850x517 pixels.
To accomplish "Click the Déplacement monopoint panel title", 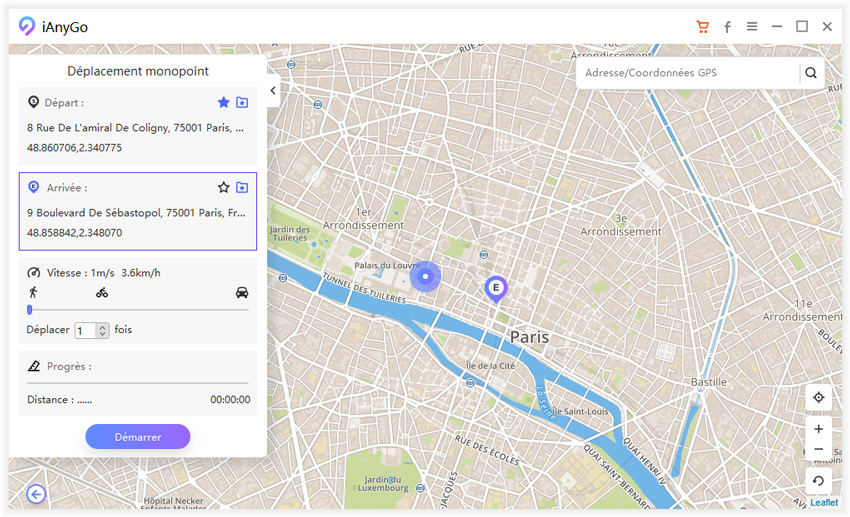I will click(x=138, y=71).
